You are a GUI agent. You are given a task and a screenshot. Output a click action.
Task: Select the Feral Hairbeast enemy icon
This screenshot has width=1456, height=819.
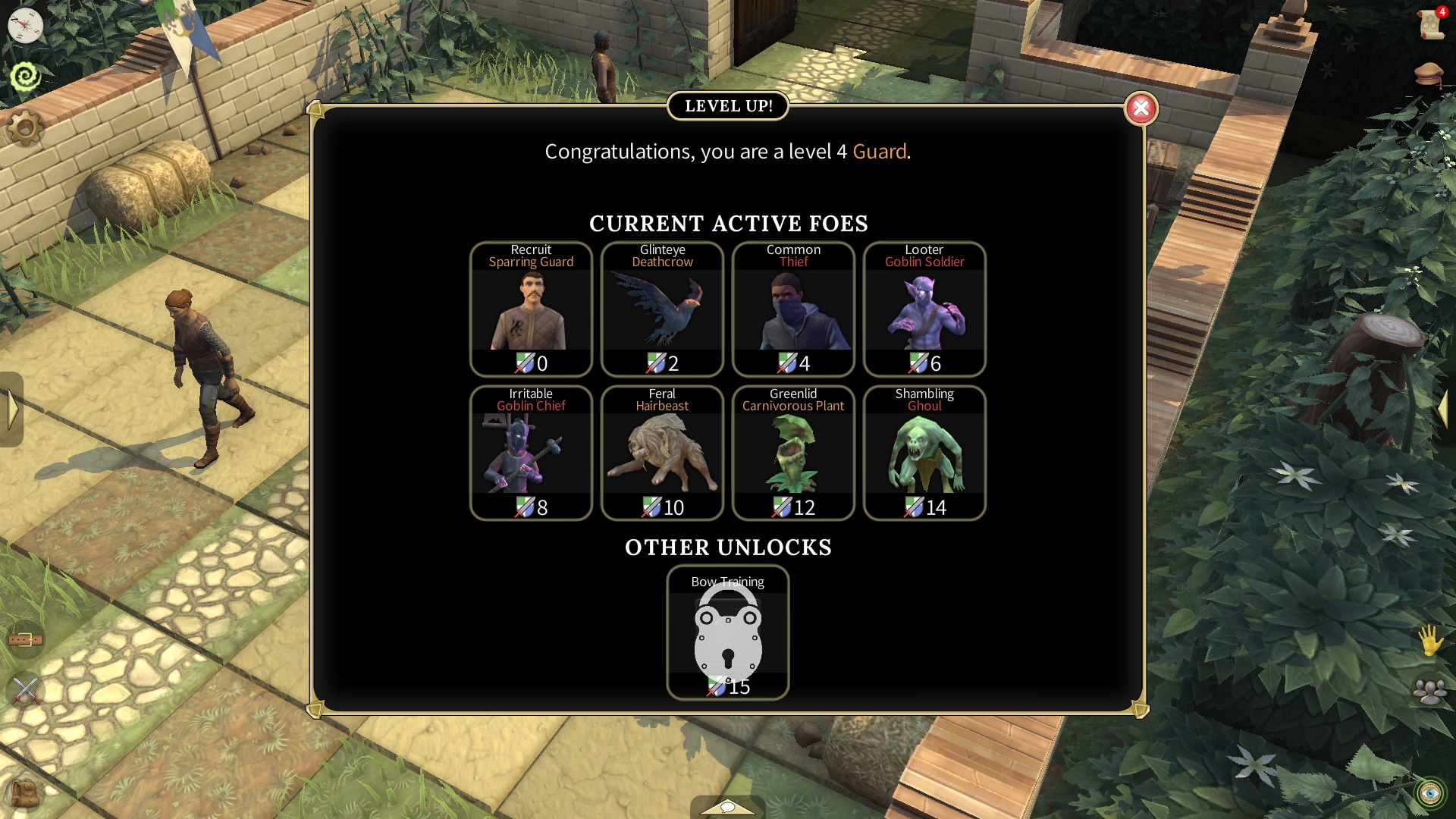(662, 452)
